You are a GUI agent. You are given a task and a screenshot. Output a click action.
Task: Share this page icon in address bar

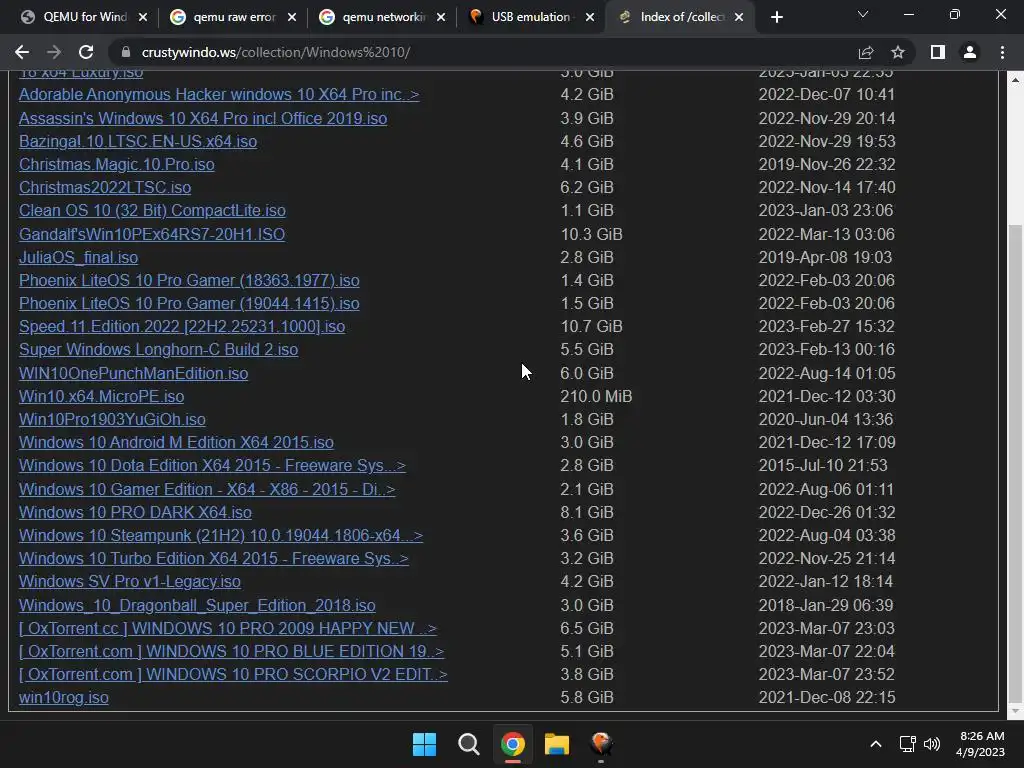coord(866,52)
